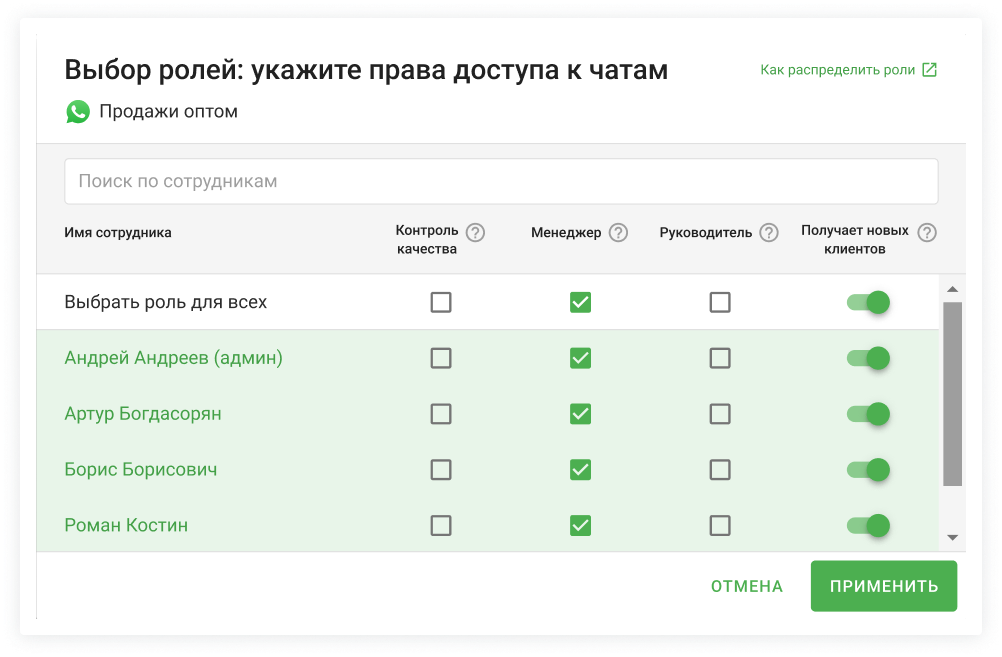The image size is (1002, 657).
Task: Turn off new clients for Борис Борисович
Action: (868, 470)
